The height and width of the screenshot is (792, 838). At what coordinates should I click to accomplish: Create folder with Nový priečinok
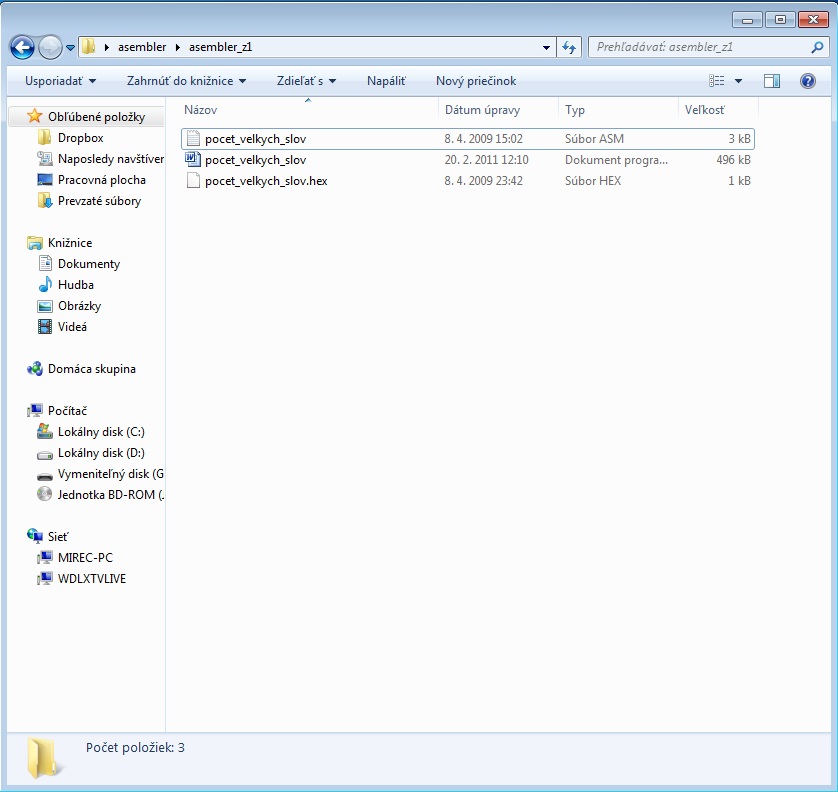pyautogui.click(x=476, y=81)
